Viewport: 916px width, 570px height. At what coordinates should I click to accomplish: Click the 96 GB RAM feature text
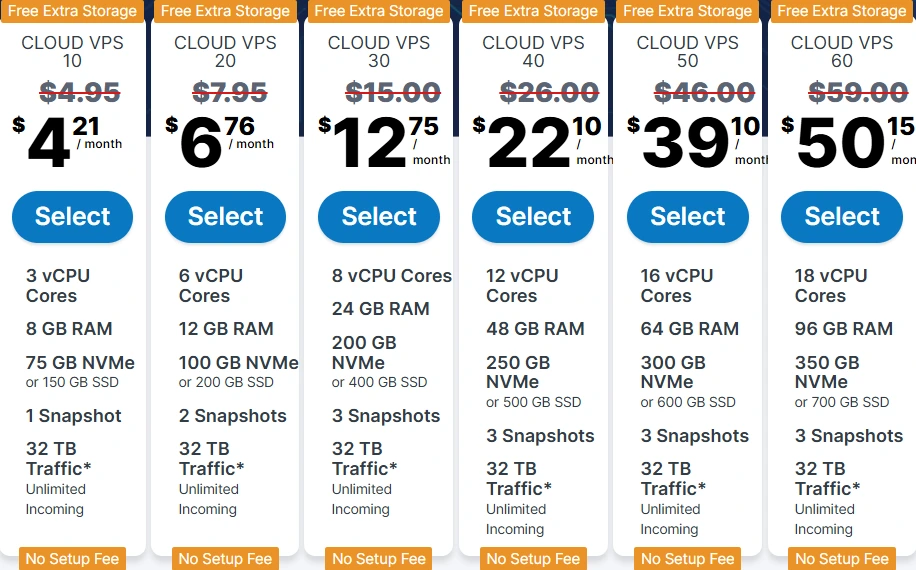(x=843, y=329)
